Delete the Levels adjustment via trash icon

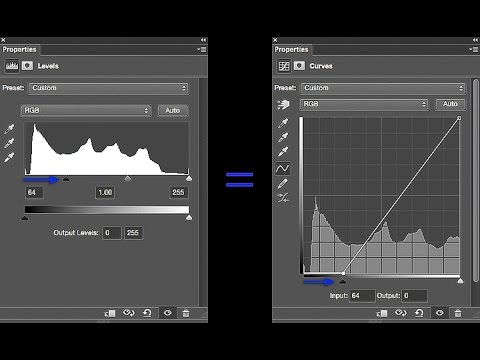(x=186, y=313)
